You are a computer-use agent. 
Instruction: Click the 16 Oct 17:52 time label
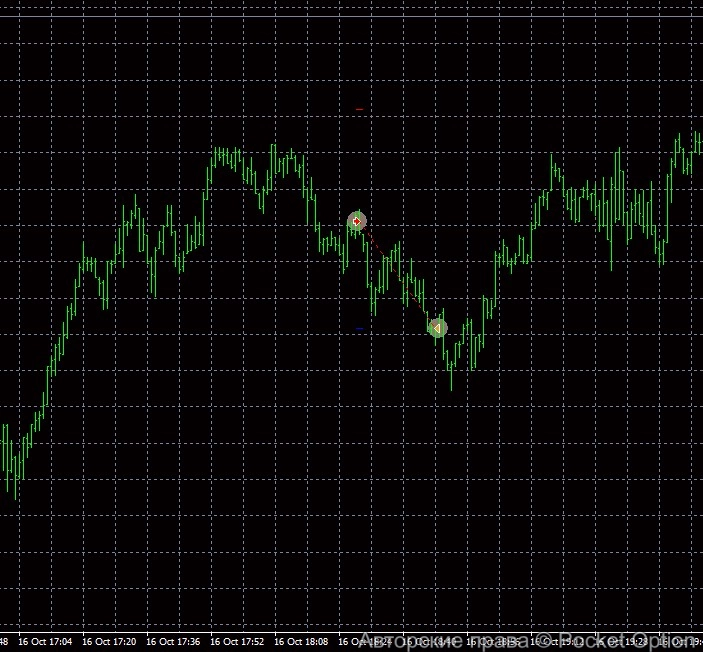pos(237,641)
